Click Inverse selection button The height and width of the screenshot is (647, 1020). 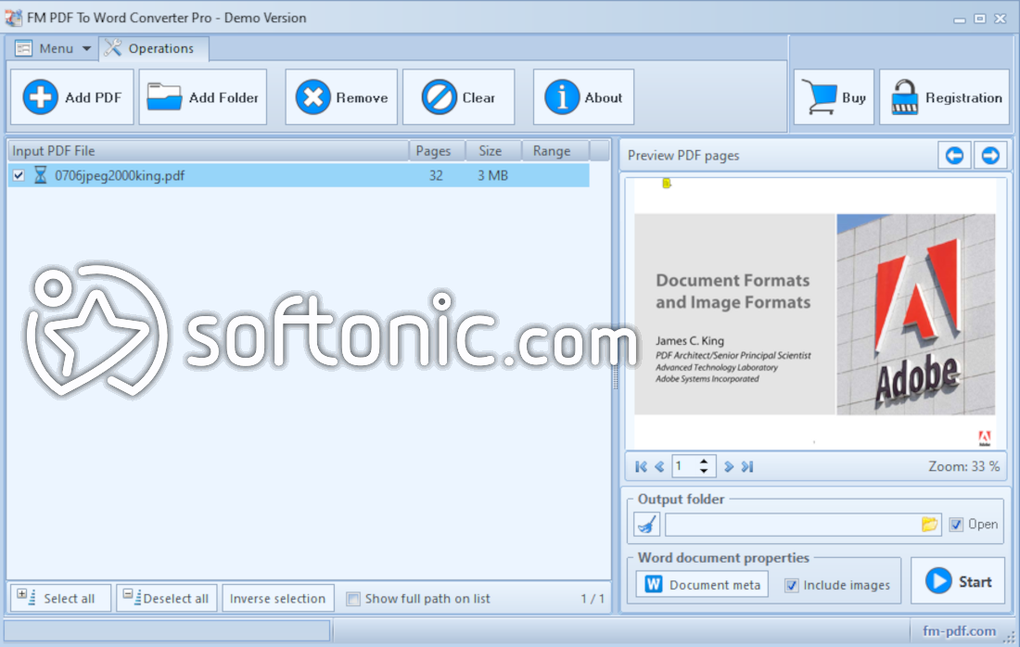click(x=278, y=598)
